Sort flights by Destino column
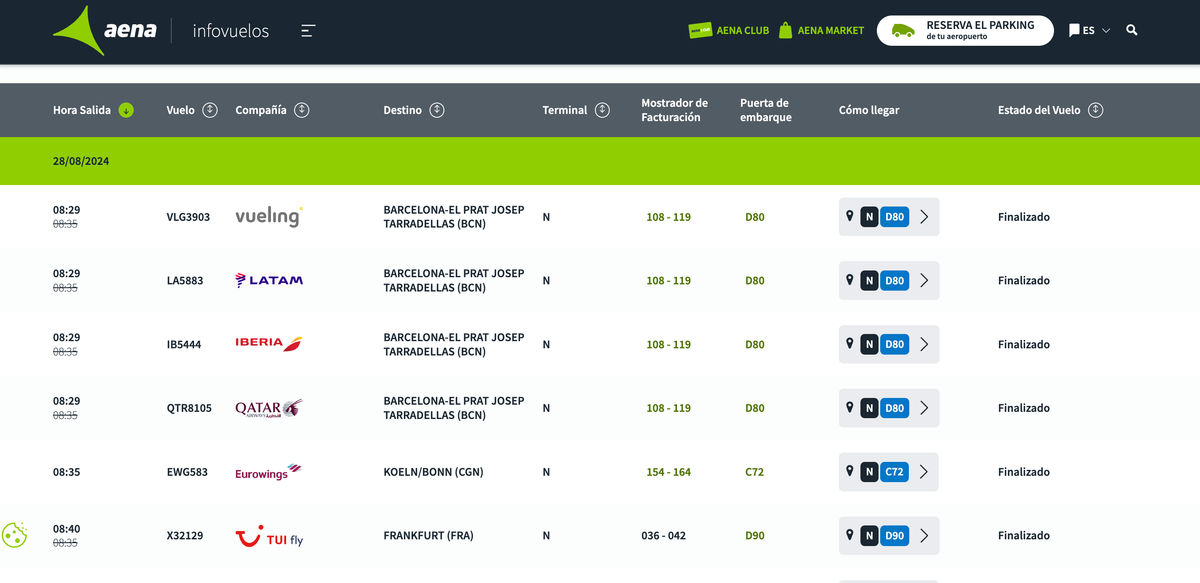 click(437, 110)
